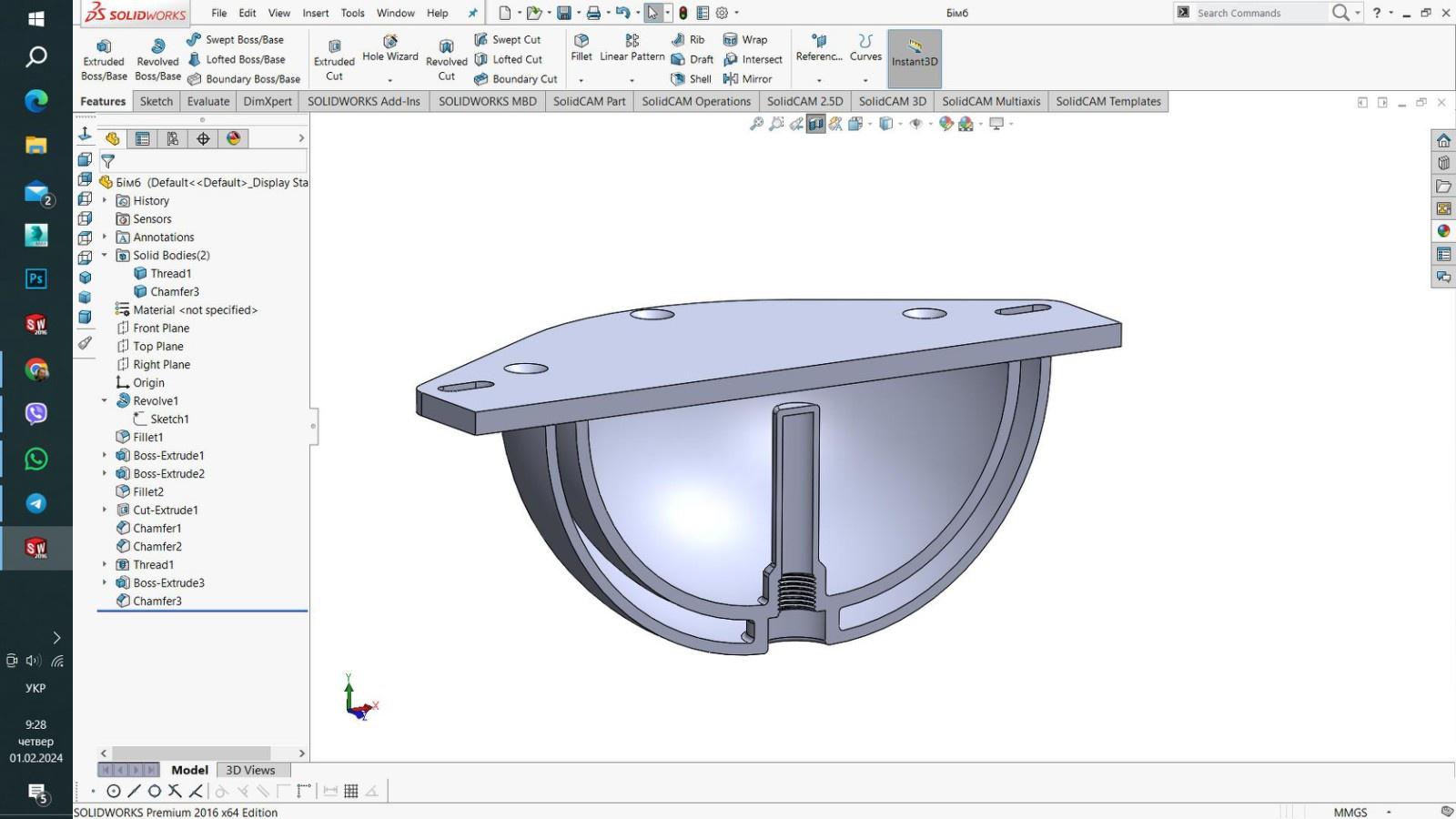Choose the Boundary Boss/Base command
Viewport: 1456px width, 819px height.
click(243, 79)
